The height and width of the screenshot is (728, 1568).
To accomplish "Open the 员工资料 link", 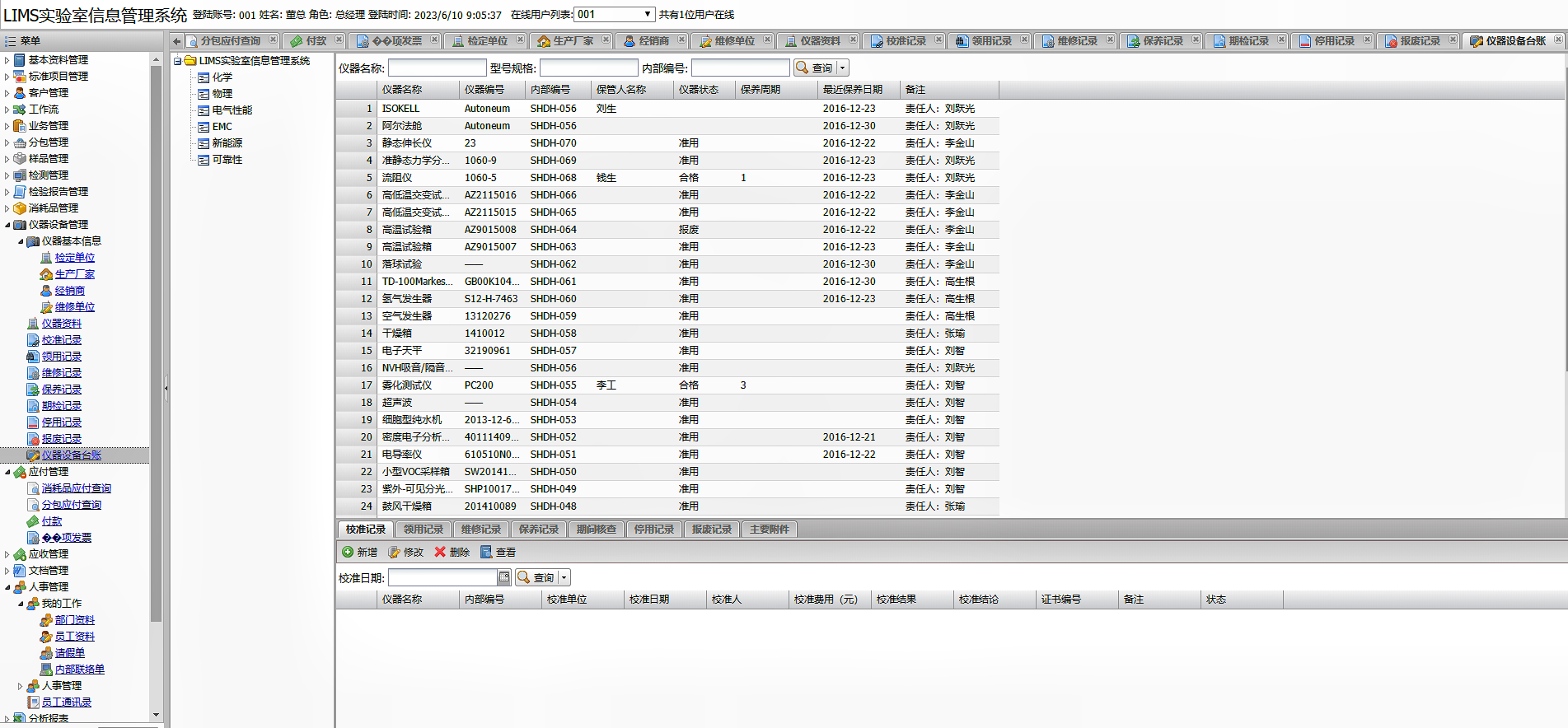I will tap(75, 637).
